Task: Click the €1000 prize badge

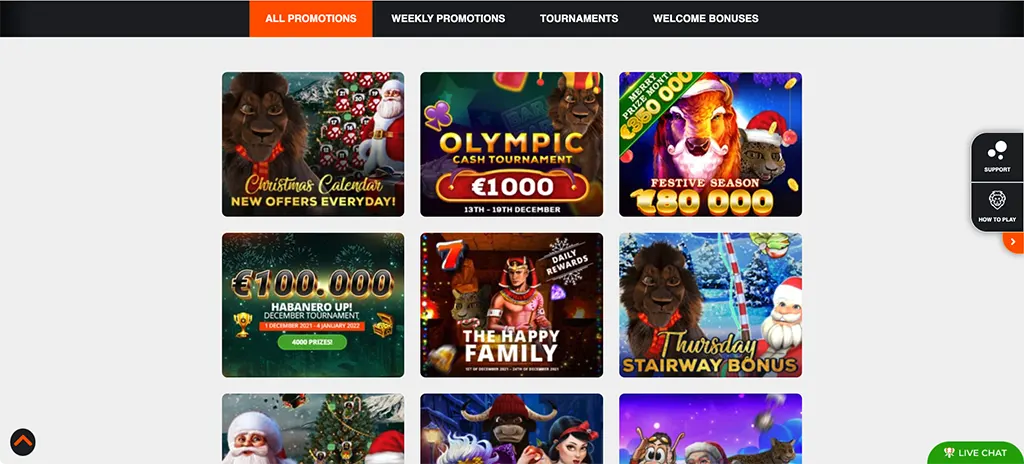Action: (x=511, y=185)
